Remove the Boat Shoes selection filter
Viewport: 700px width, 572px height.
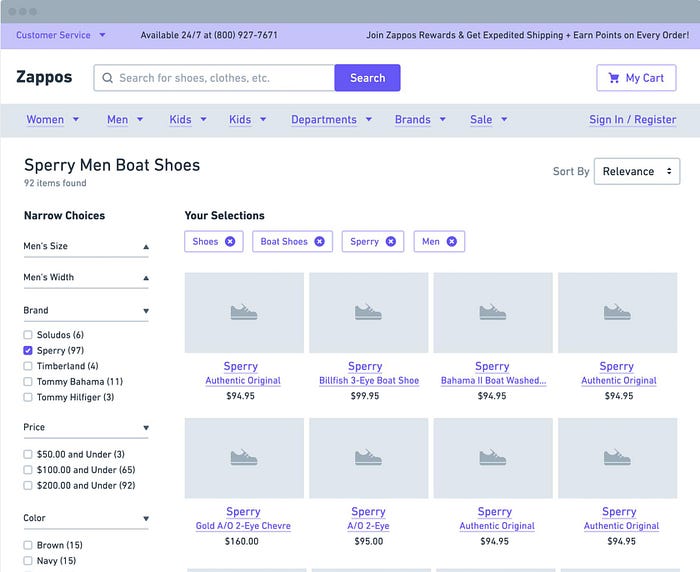click(x=320, y=242)
